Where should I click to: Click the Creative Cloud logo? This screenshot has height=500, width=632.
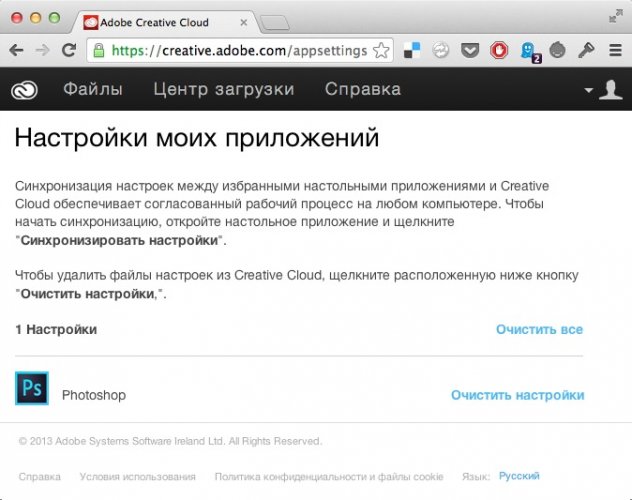pos(24,89)
